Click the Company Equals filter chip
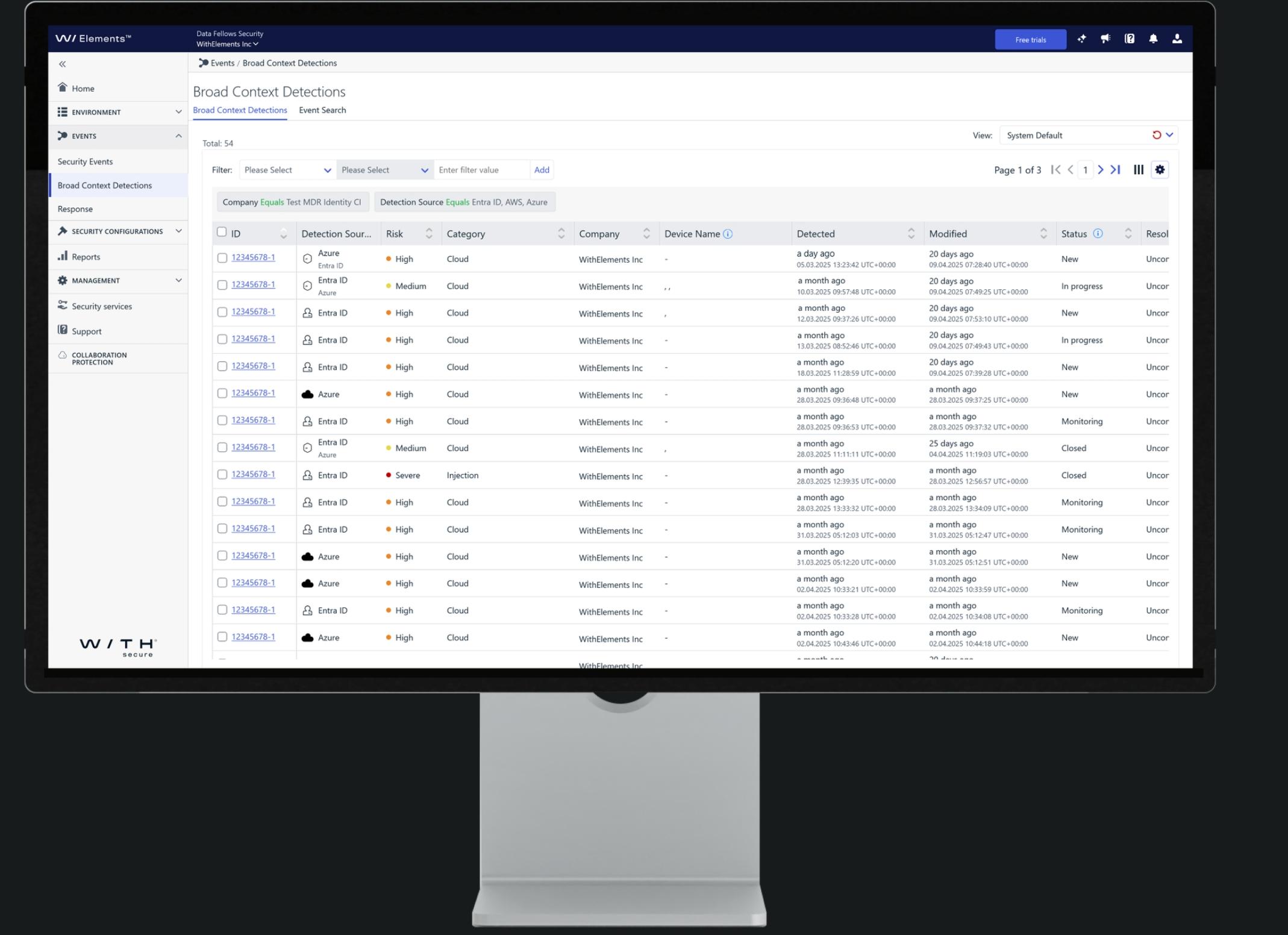 pyautogui.click(x=292, y=202)
